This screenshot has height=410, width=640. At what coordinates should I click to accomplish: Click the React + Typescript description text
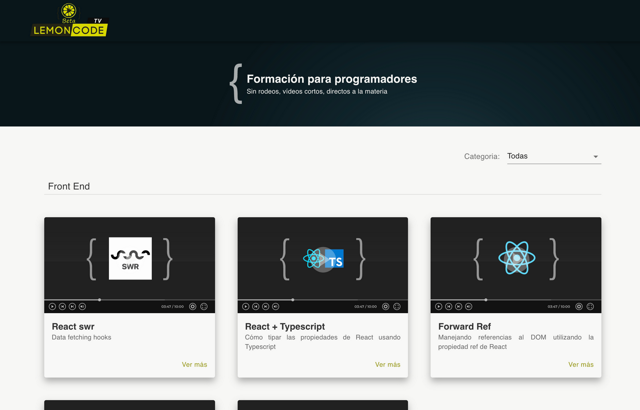(322, 342)
